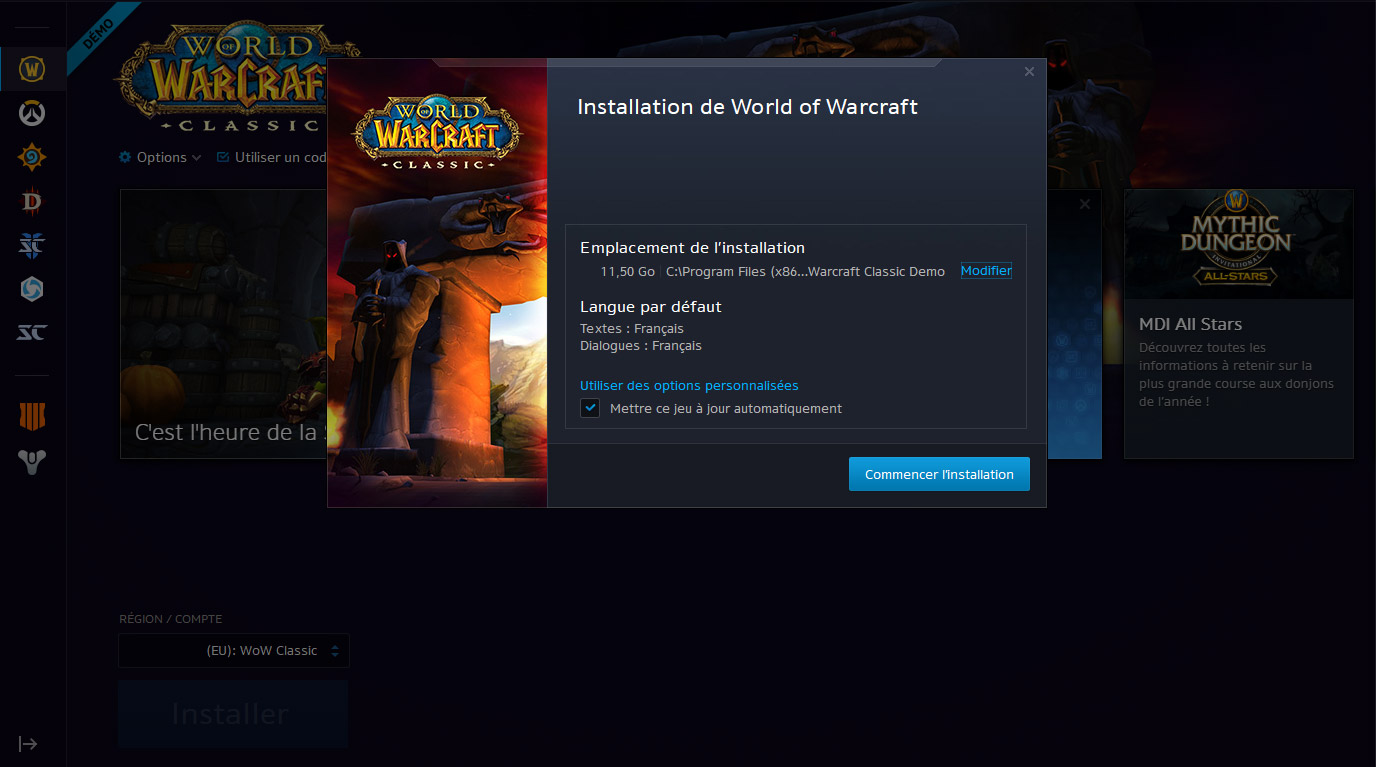The image size is (1376, 767).
Task: Click the MDI All Stars description text
Action: 1238,374
